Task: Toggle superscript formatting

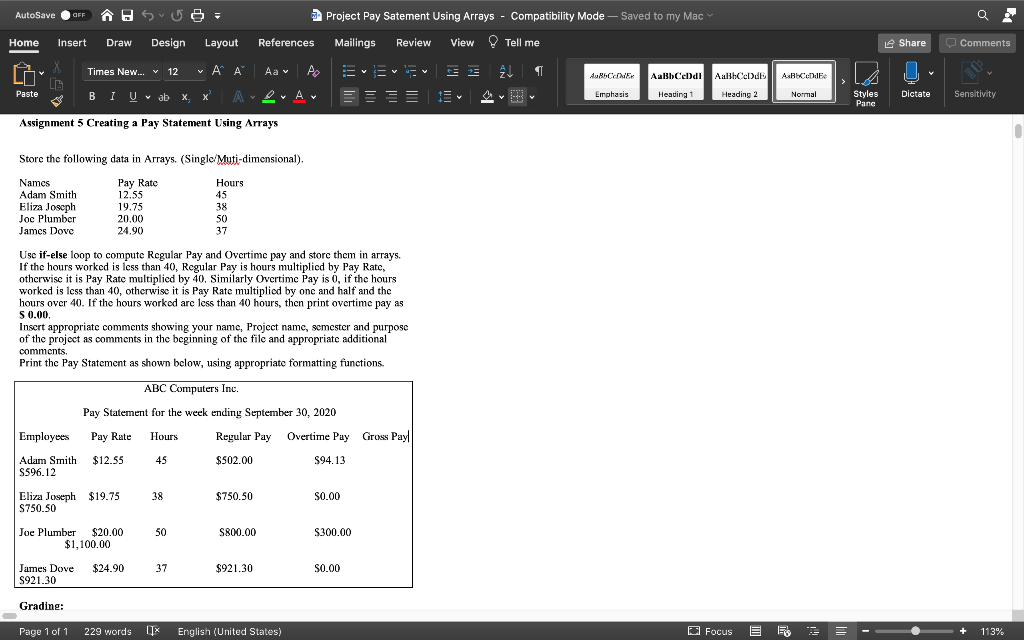Action: [206, 97]
